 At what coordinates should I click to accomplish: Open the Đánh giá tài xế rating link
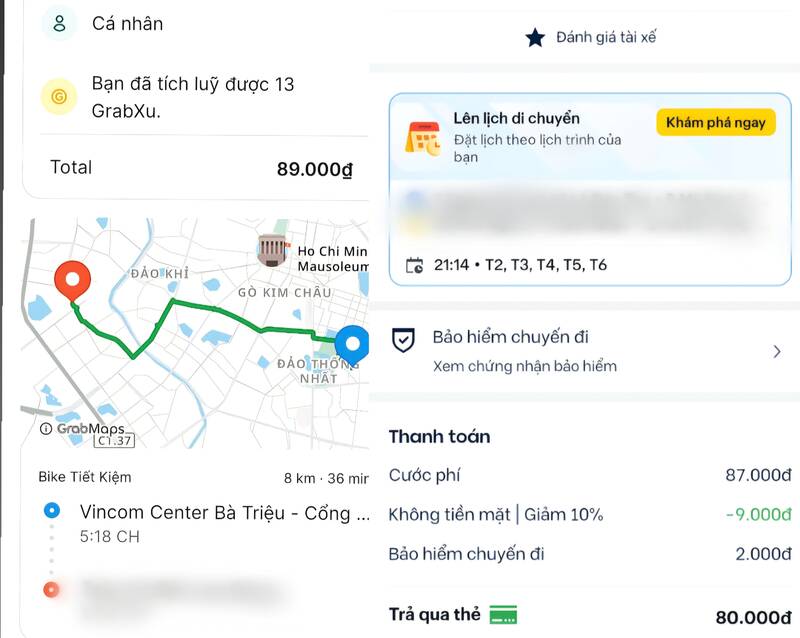pos(606,38)
